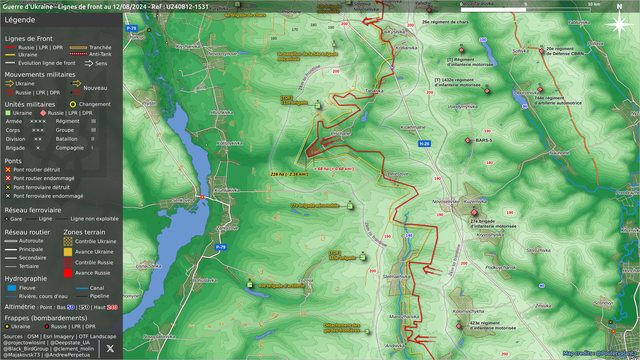The image size is (640, 360).
Task: Click the 26e régiment de chars label
Action: coord(445,22)
